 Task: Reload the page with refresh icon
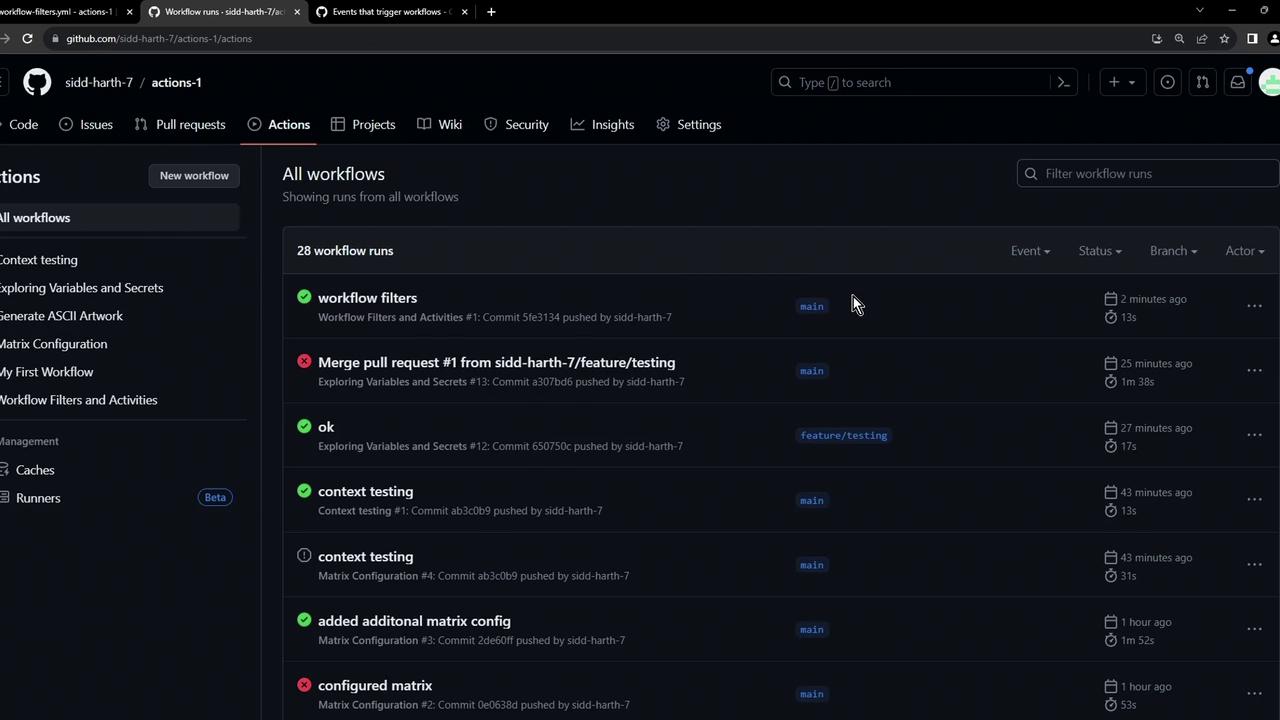(x=27, y=38)
